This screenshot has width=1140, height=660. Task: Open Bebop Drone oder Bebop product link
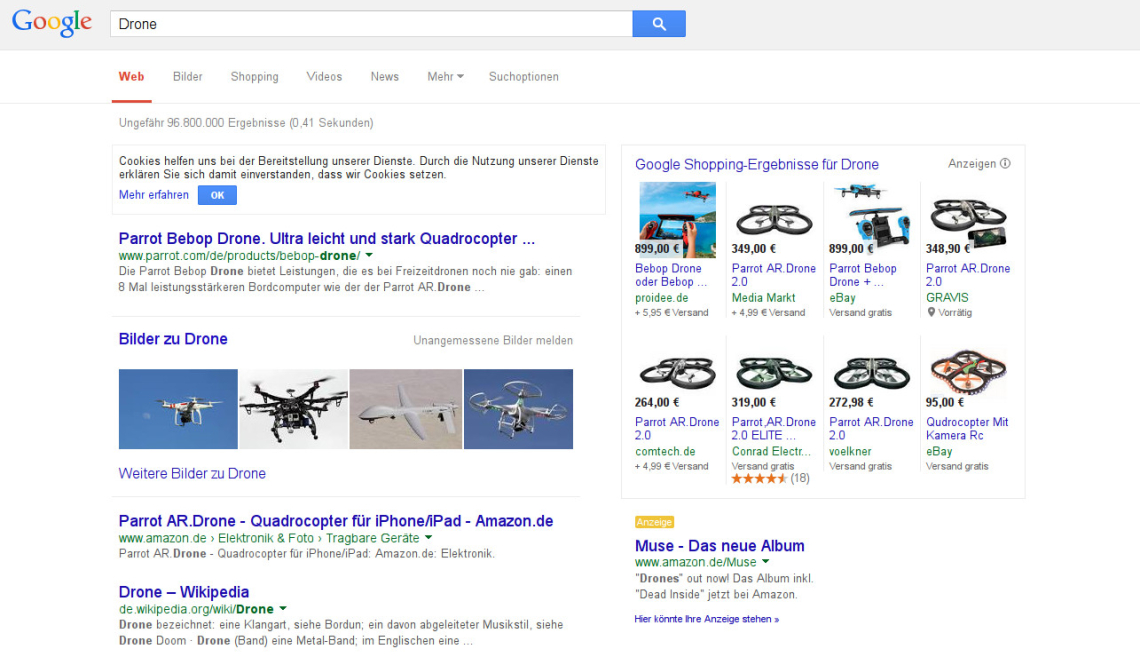click(670, 275)
